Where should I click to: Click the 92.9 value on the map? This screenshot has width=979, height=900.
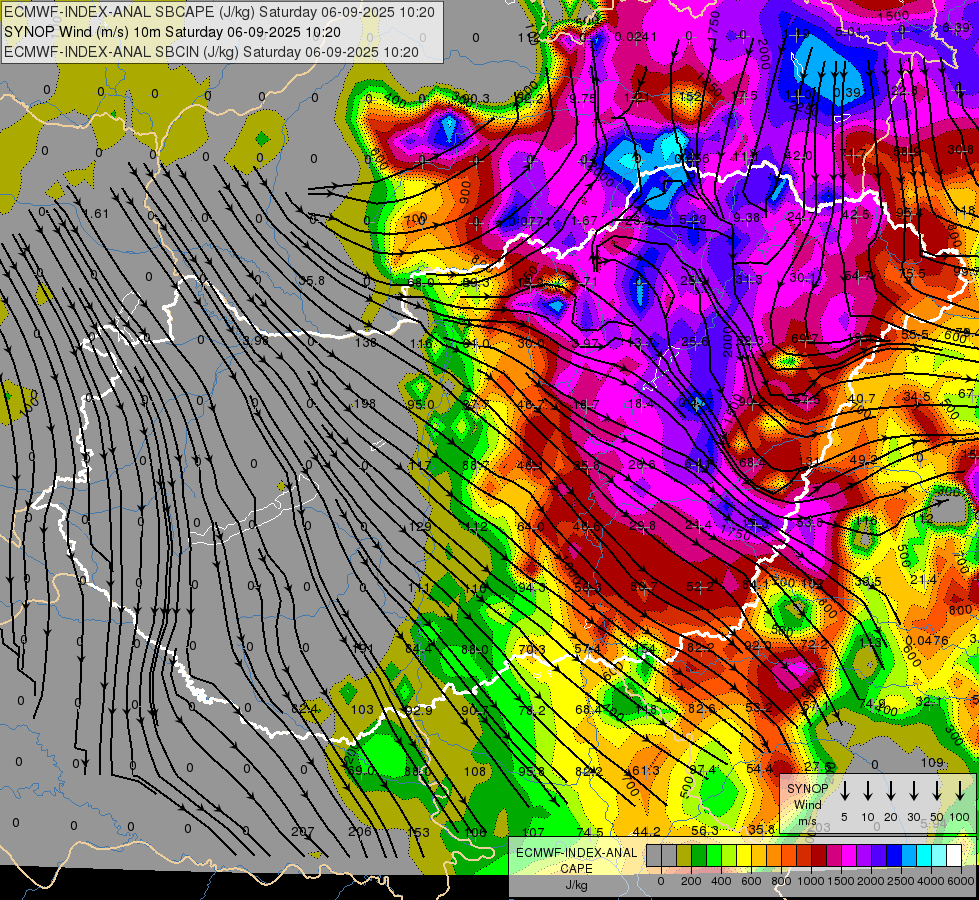point(419,710)
